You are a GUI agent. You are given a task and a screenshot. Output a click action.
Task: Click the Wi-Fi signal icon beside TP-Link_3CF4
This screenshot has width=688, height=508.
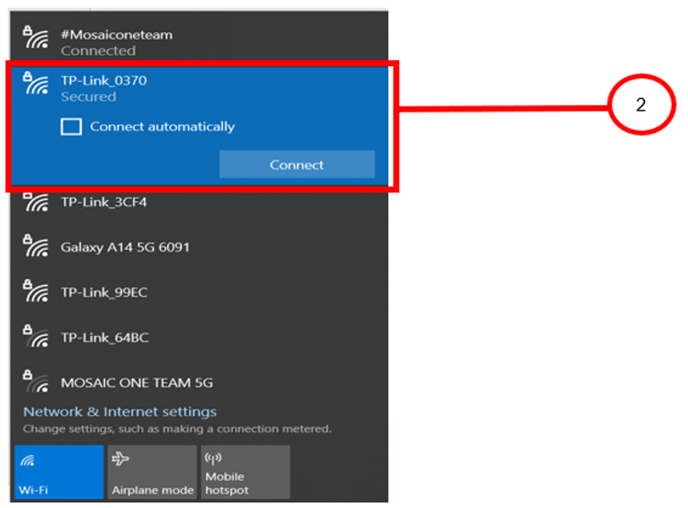[36, 202]
